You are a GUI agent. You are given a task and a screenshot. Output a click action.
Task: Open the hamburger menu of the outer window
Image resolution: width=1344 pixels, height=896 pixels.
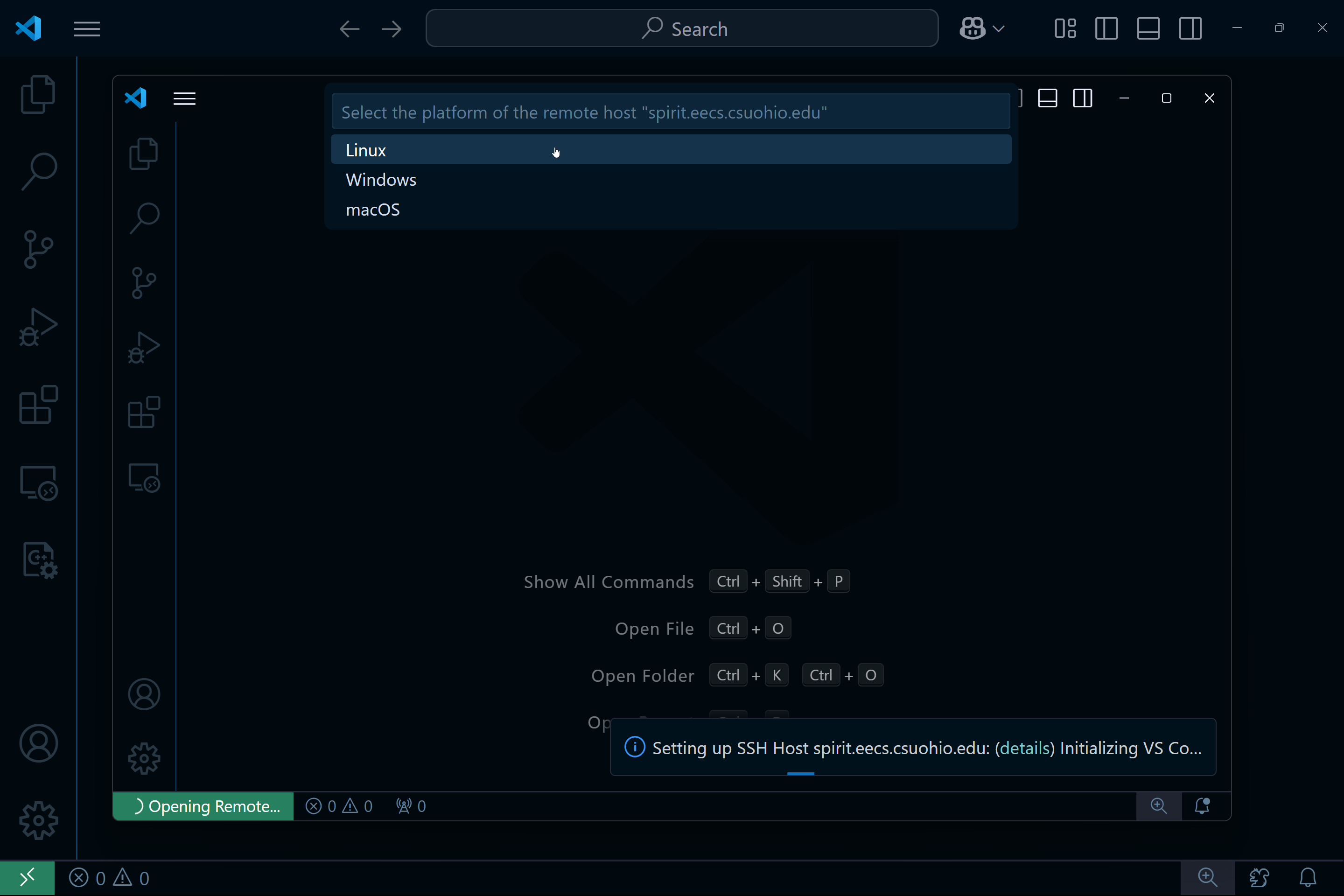click(87, 28)
